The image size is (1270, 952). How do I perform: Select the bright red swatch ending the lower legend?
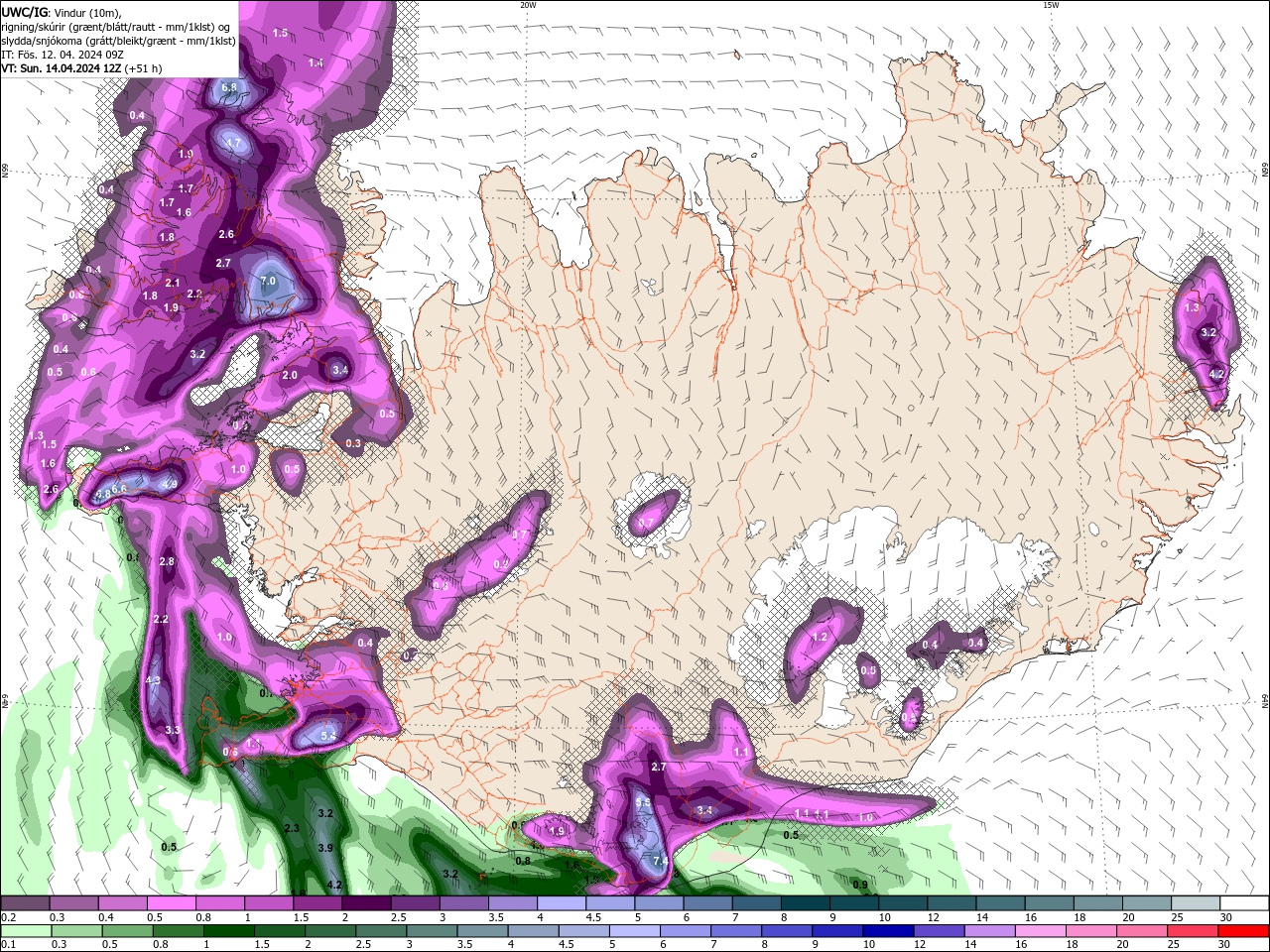click(1244, 931)
